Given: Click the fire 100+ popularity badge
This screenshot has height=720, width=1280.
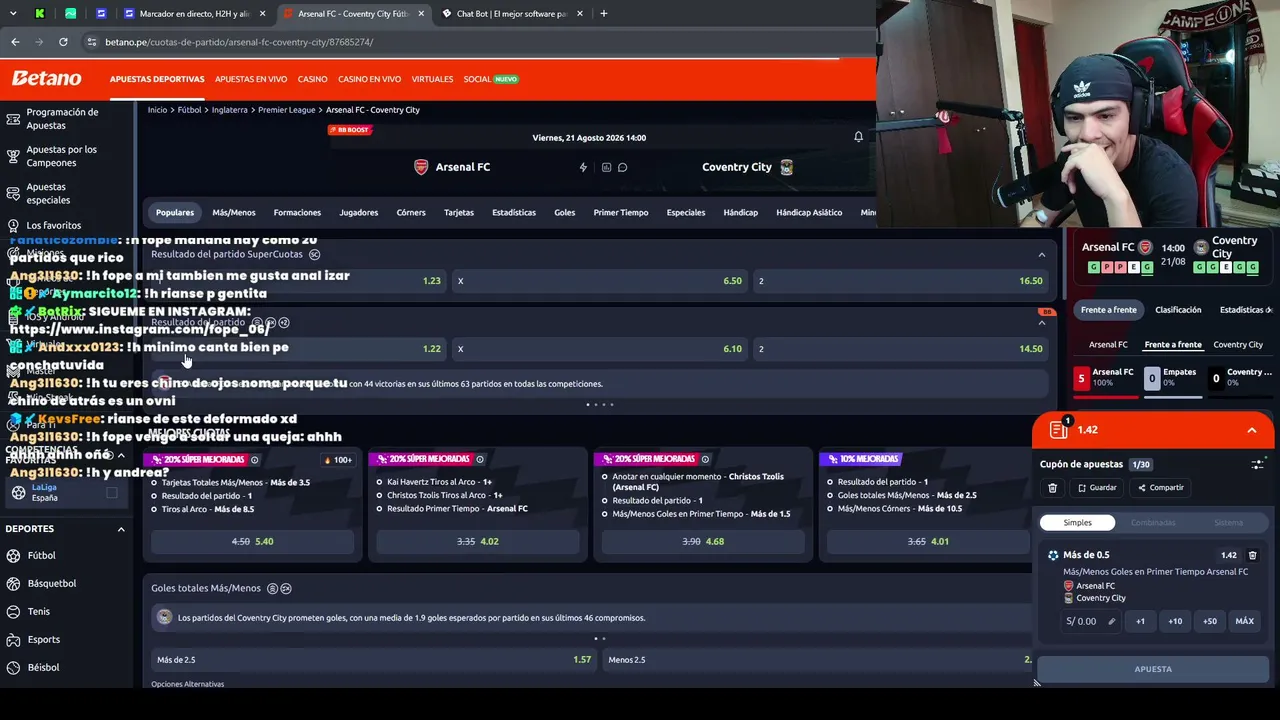Looking at the screenshot, I should [338, 460].
